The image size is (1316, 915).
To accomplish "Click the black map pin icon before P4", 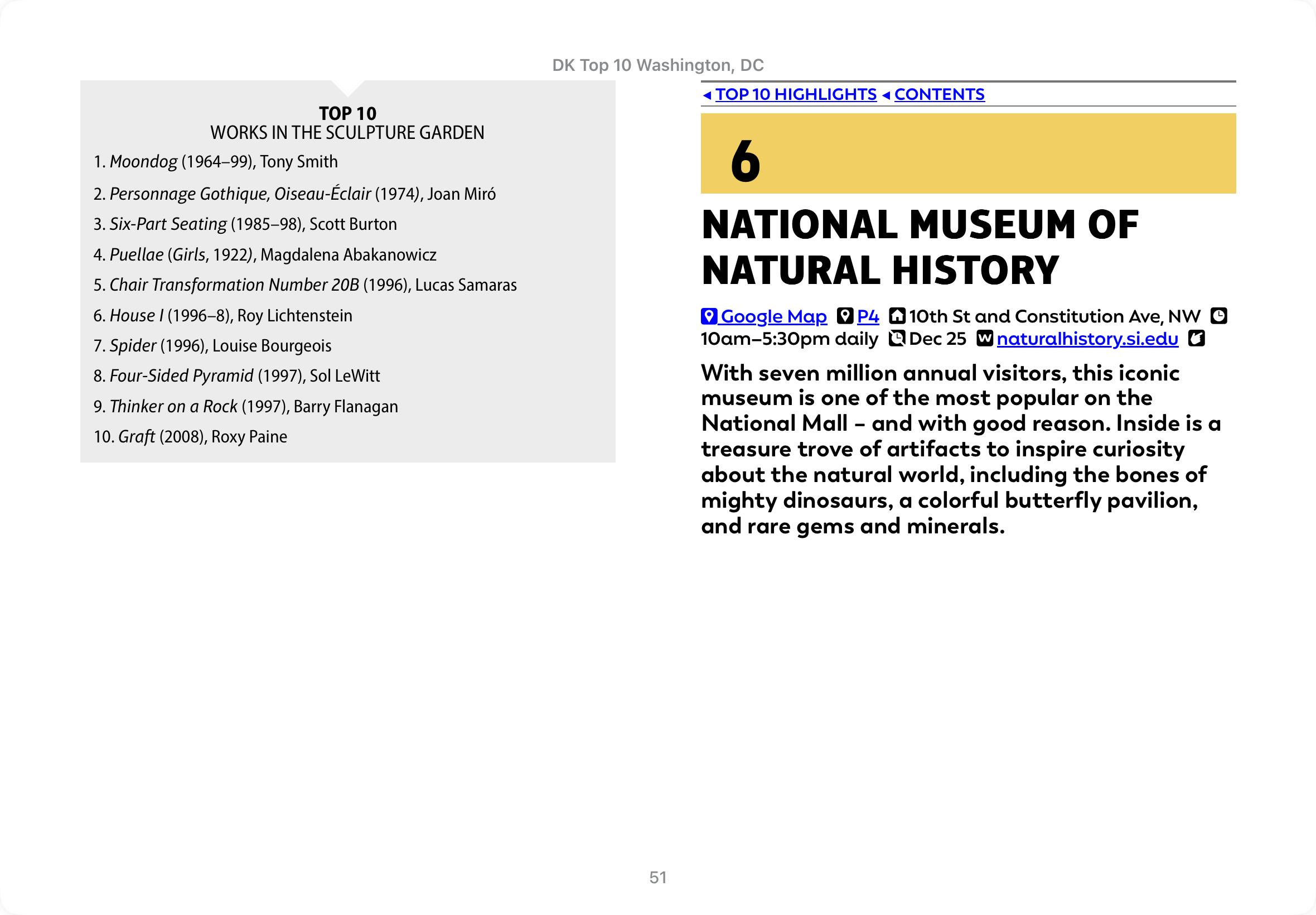I will click(x=845, y=316).
